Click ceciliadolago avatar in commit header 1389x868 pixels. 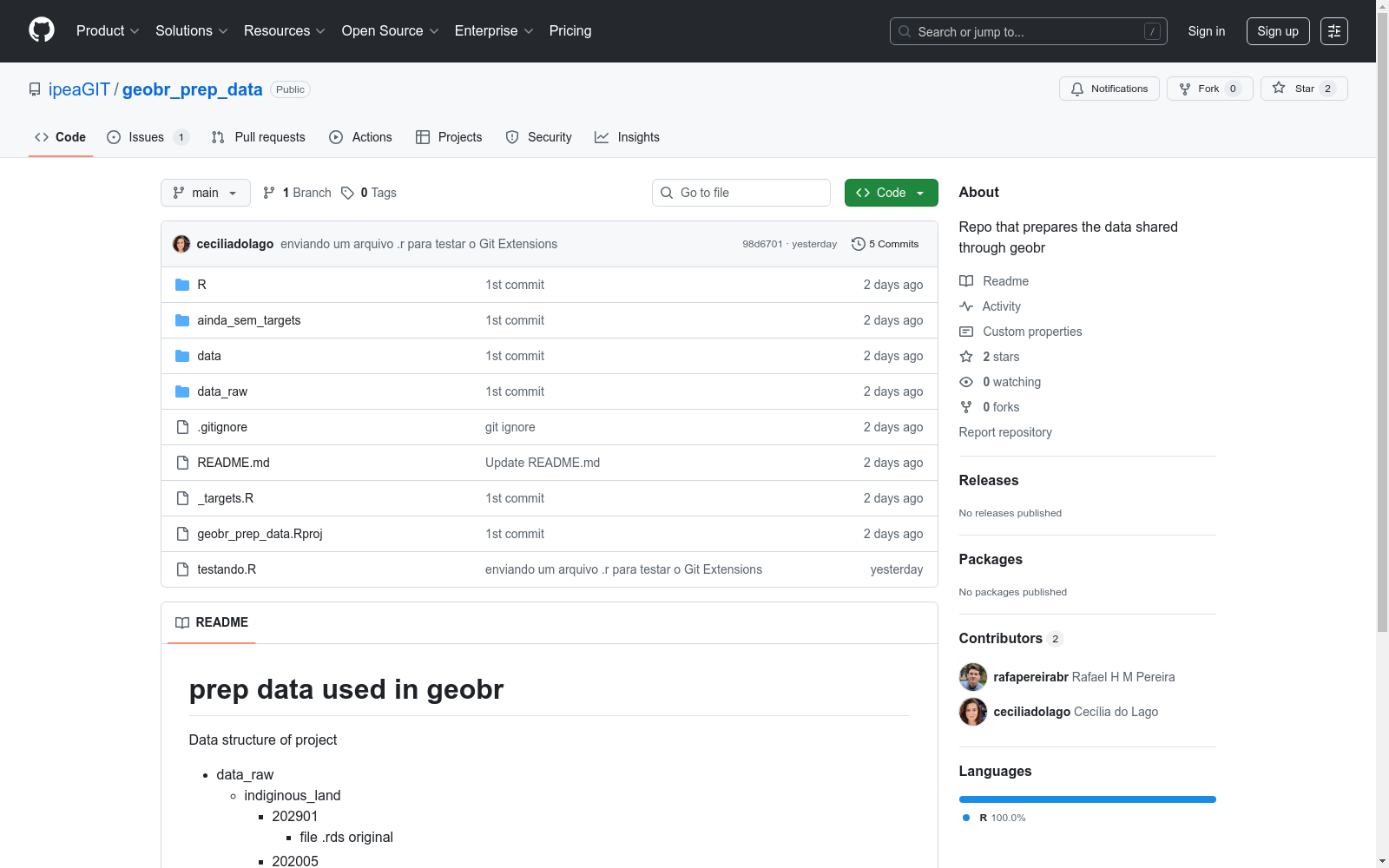[x=181, y=244]
